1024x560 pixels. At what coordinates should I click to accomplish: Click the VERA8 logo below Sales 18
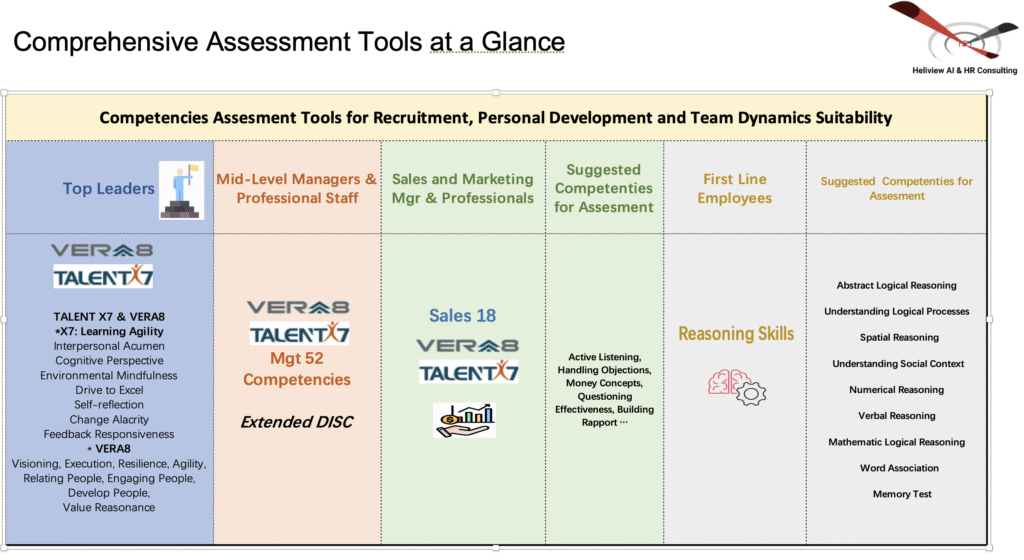(x=467, y=346)
